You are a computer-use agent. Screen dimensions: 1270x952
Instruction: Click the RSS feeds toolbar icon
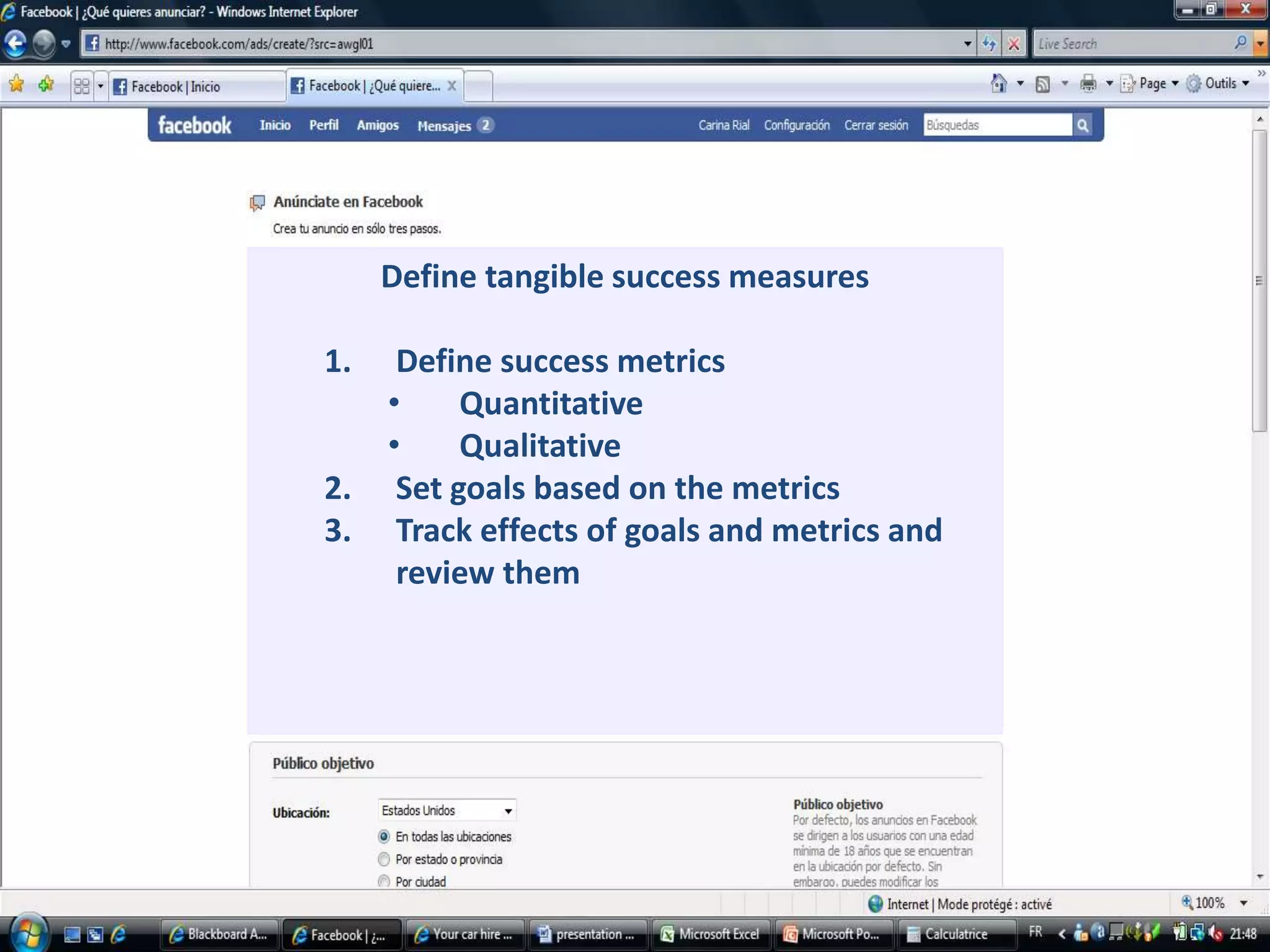(1043, 84)
